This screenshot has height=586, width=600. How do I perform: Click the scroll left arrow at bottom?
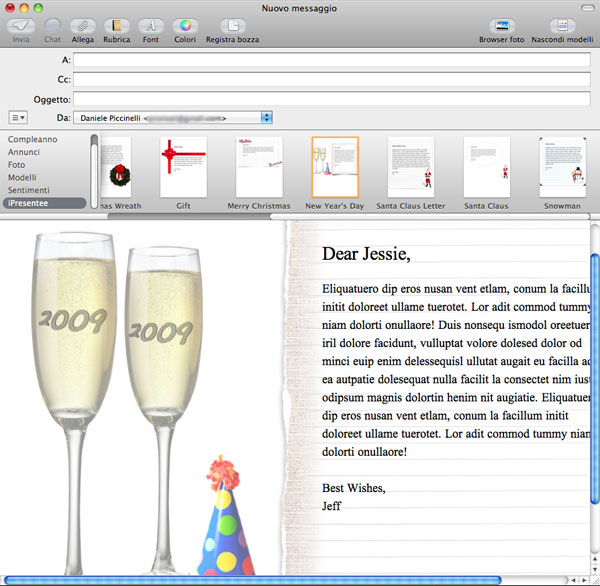coord(574,580)
